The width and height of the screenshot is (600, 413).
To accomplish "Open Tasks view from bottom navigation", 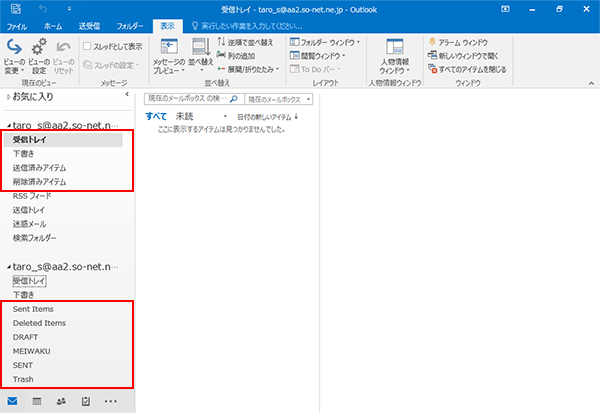I will click(x=86, y=401).
